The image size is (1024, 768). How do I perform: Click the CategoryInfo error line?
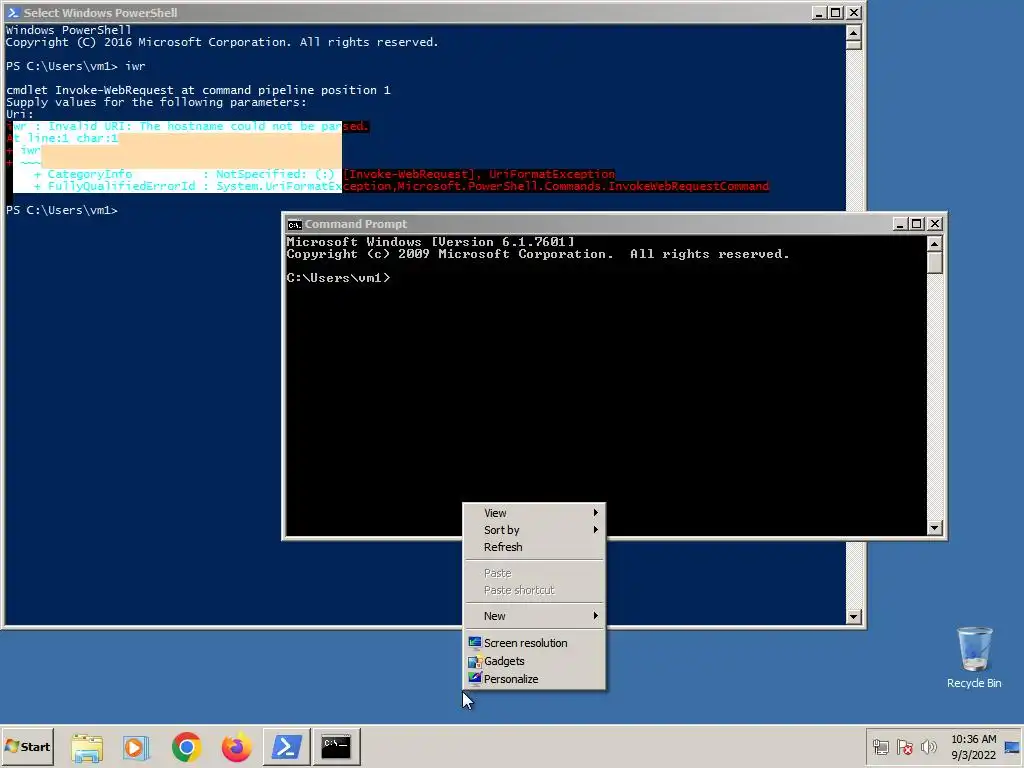point(324,174)
